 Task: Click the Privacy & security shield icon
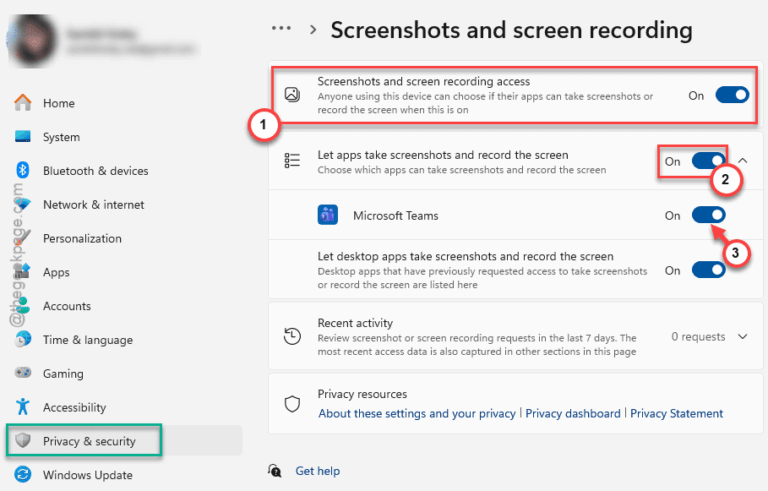pyautogui.click(x=23, y=441)
